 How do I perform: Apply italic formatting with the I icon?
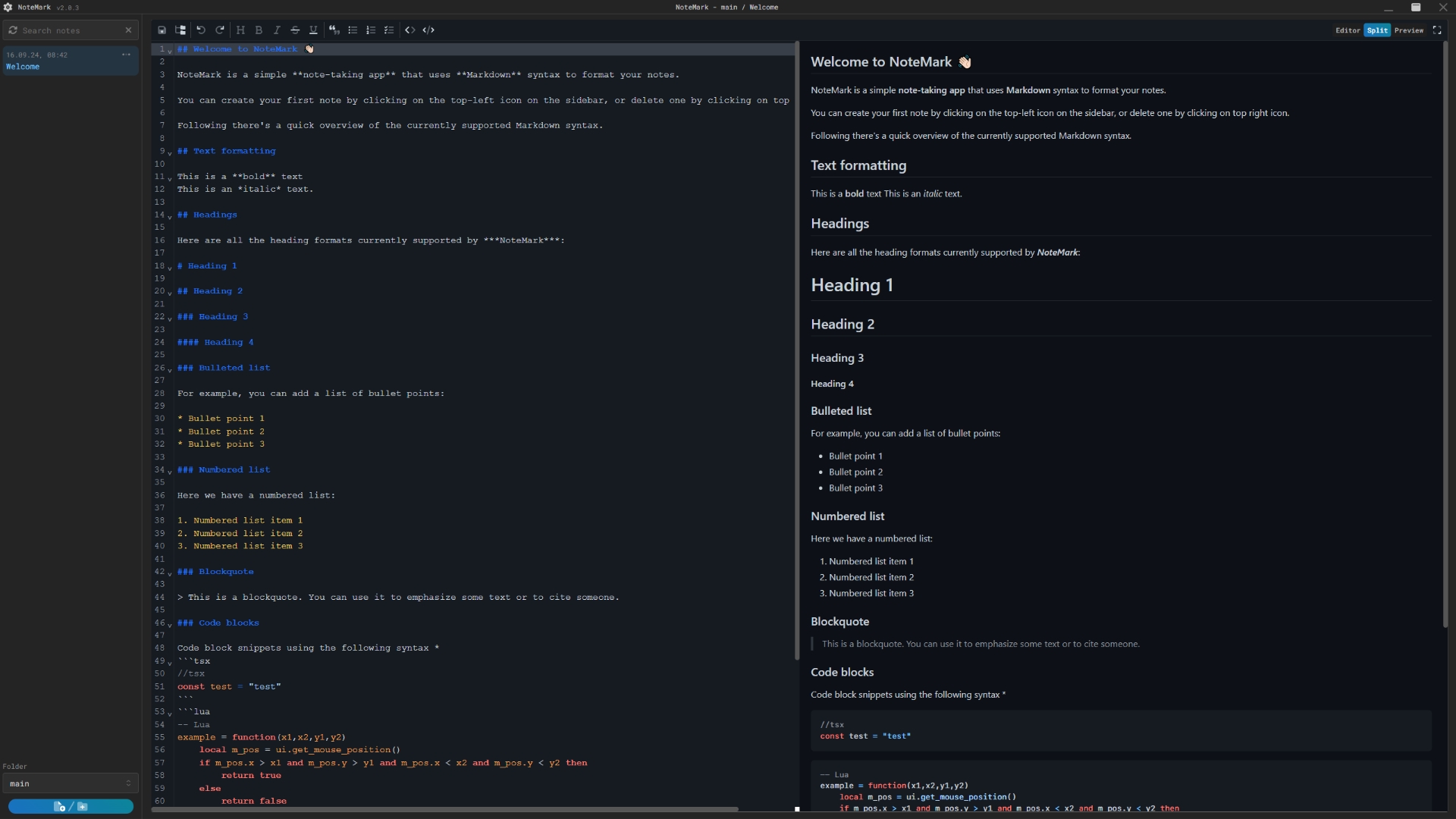(277, 30)
